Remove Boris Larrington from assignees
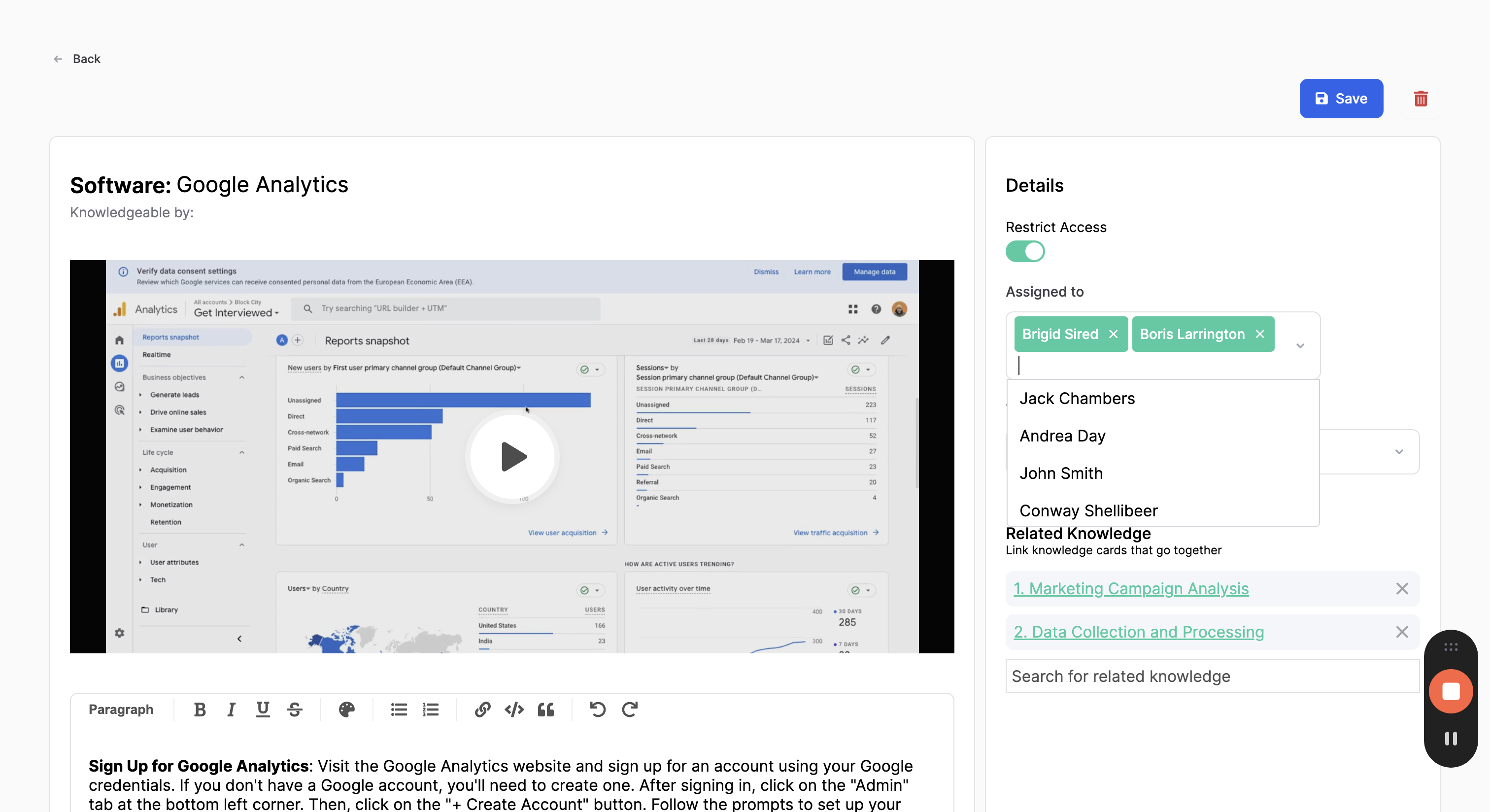 1260,334
